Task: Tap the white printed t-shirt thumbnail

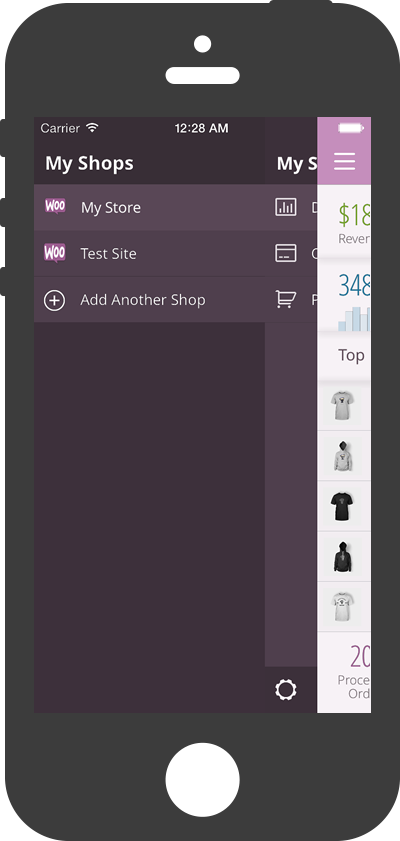Action: point(342,607)
